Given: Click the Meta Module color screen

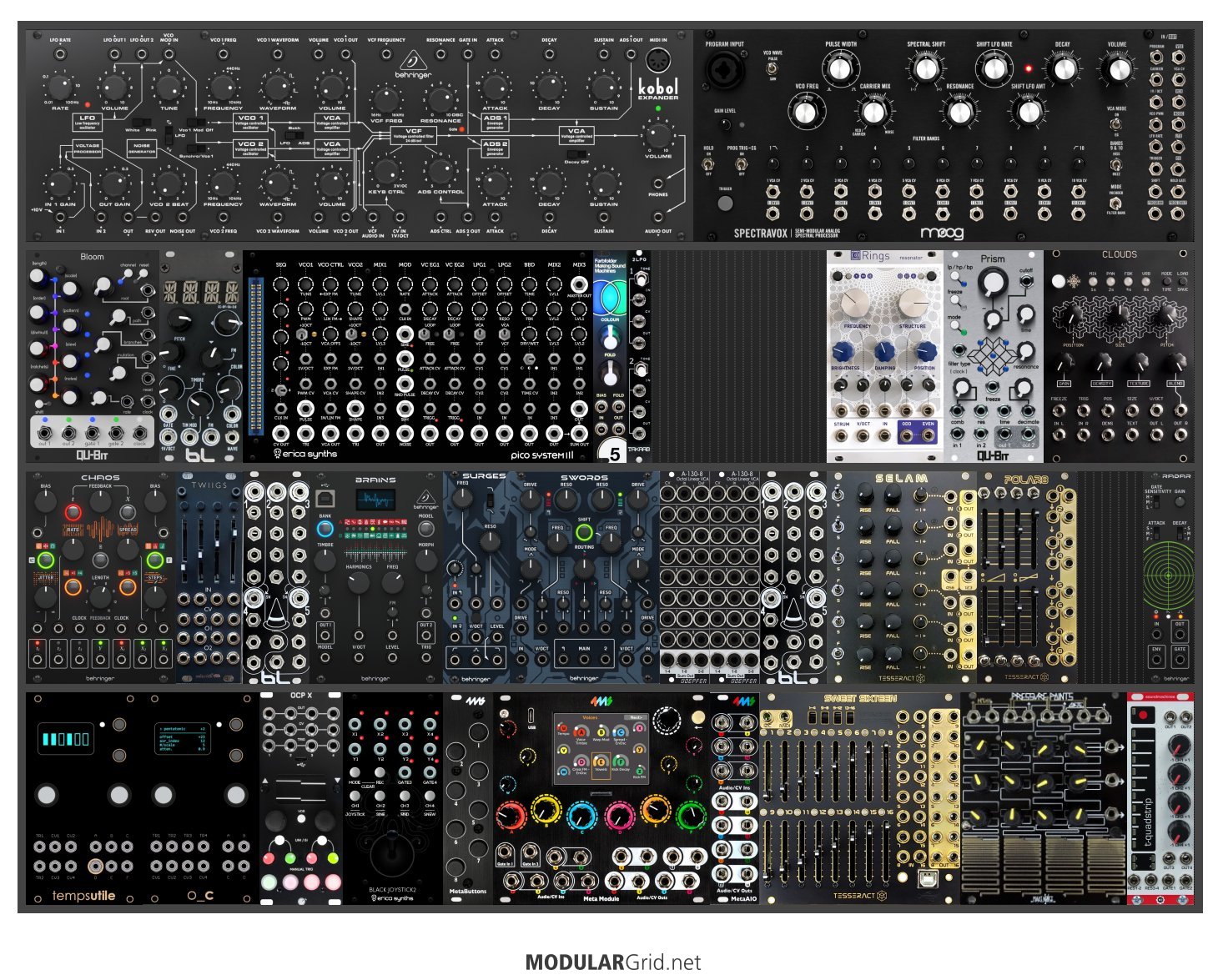Looking at the screenshot, I should 601,747.
